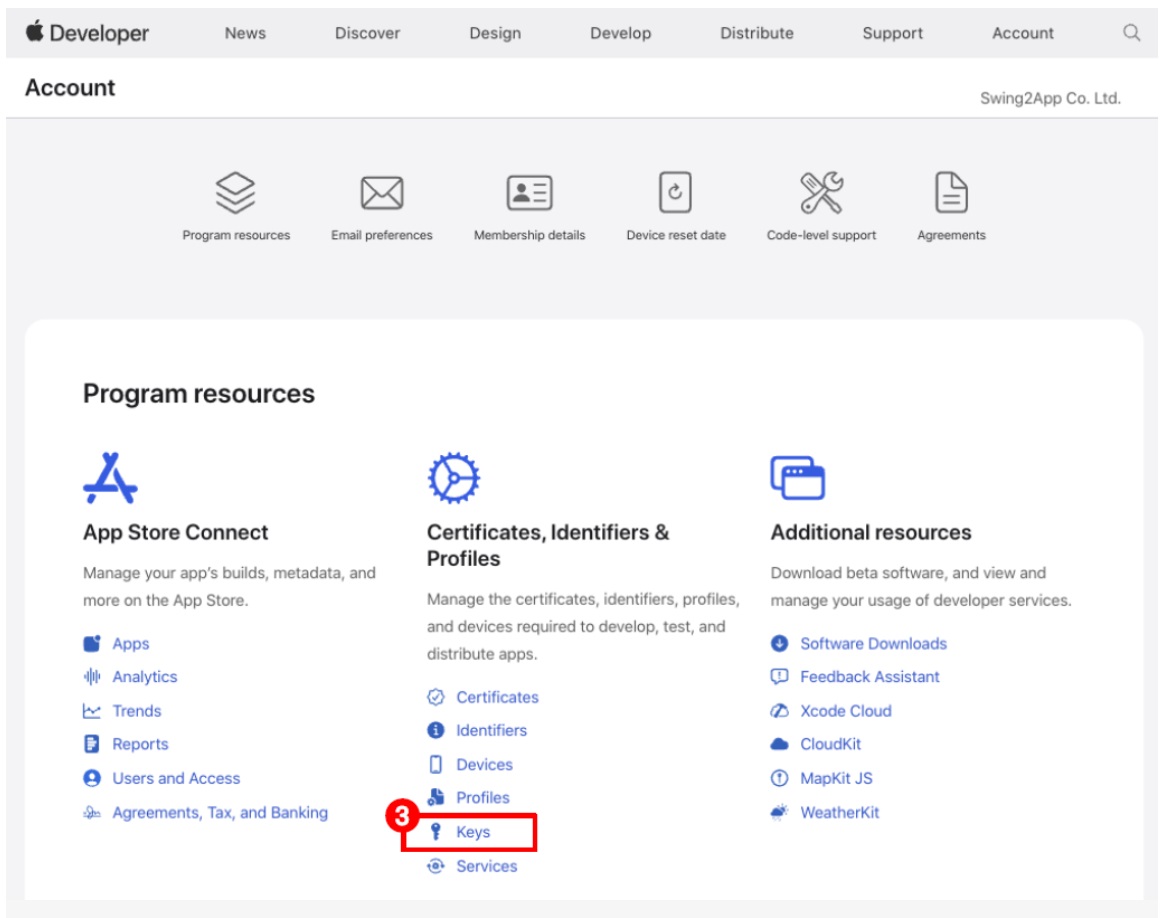Click the Agreements, Tax, and Banking icon
Screen dimensions: 1161x918
pos(92,812)
